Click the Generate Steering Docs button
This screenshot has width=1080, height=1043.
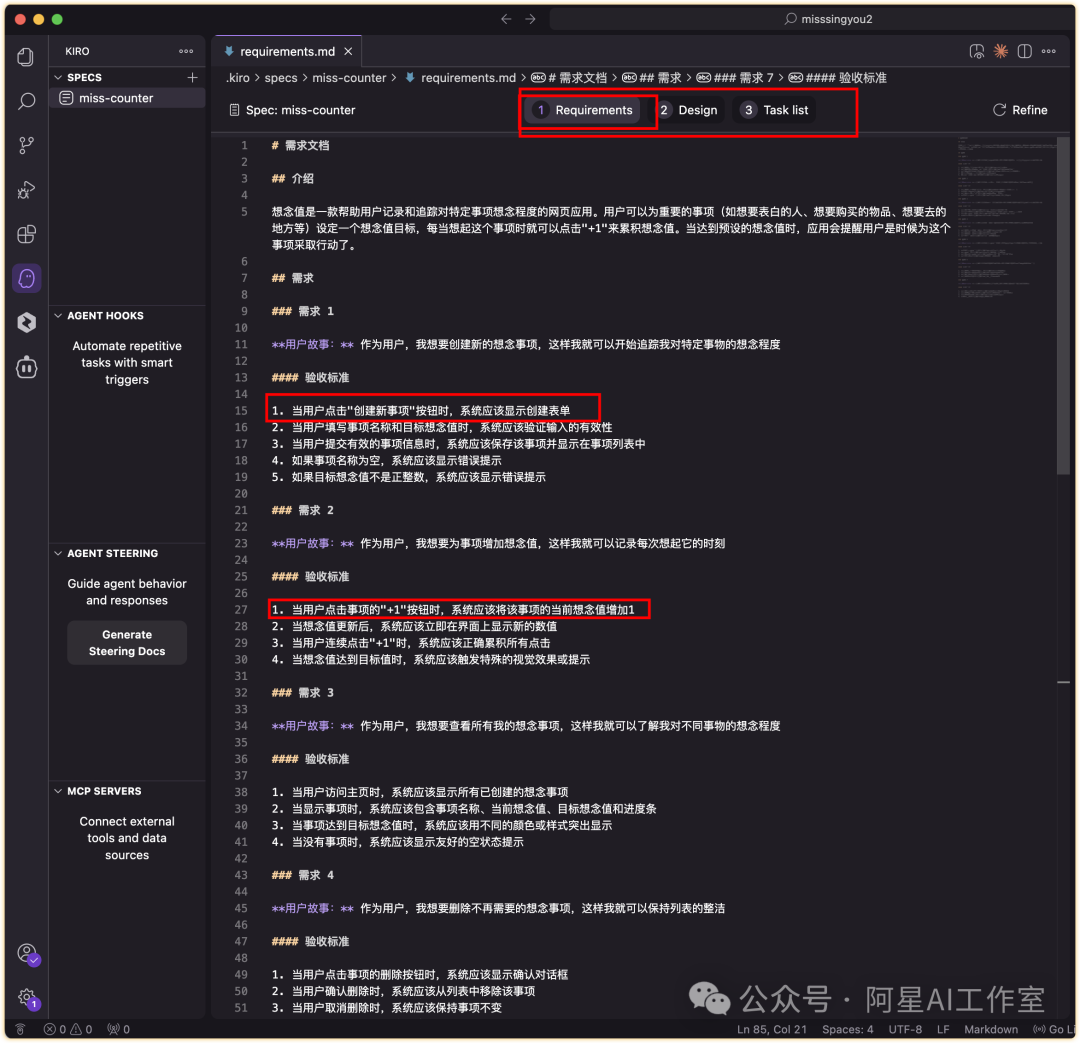127,643
